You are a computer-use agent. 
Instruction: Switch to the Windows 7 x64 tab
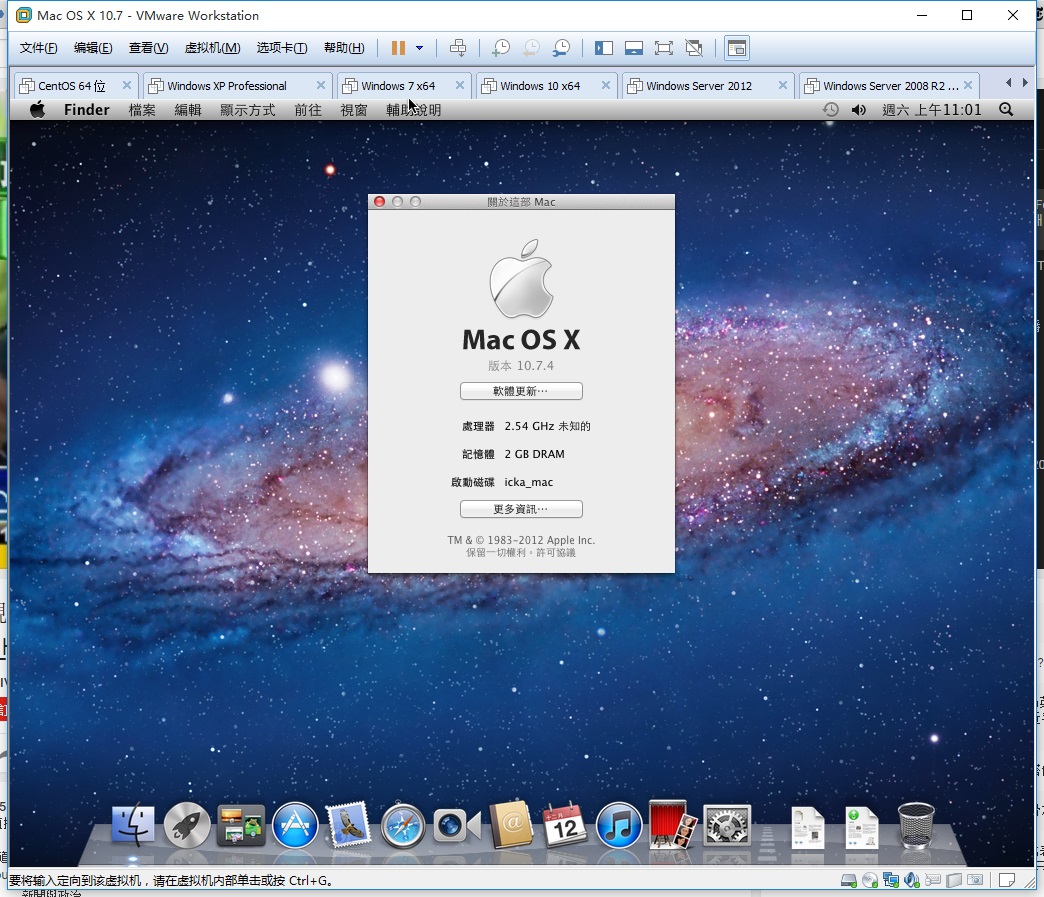(397, 86)
